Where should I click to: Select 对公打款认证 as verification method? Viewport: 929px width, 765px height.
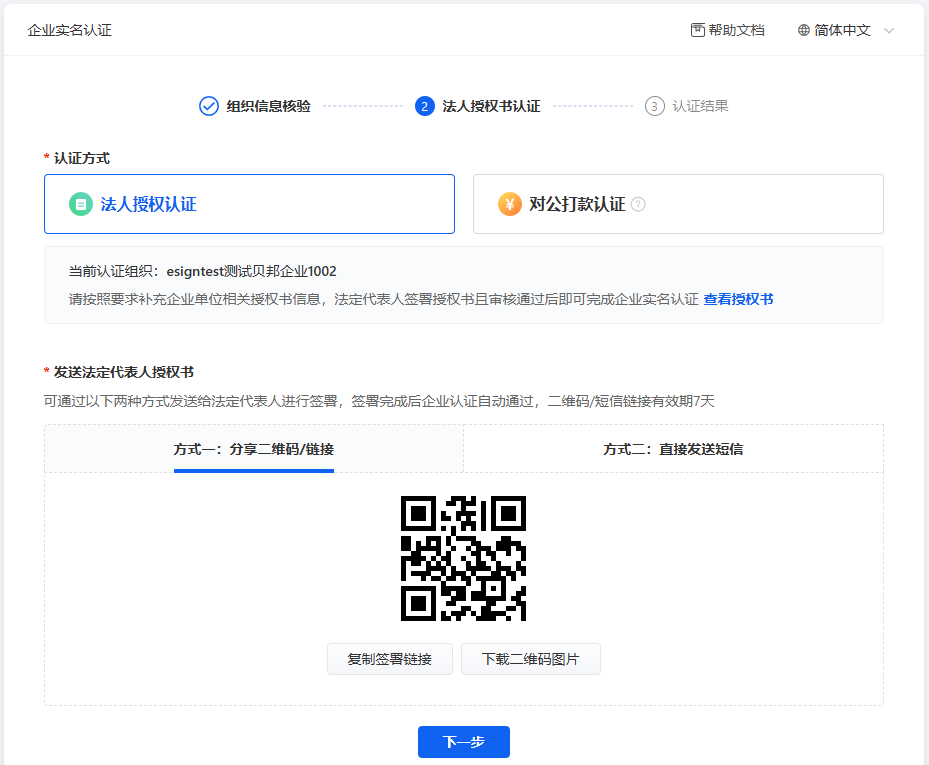(678, 204)
